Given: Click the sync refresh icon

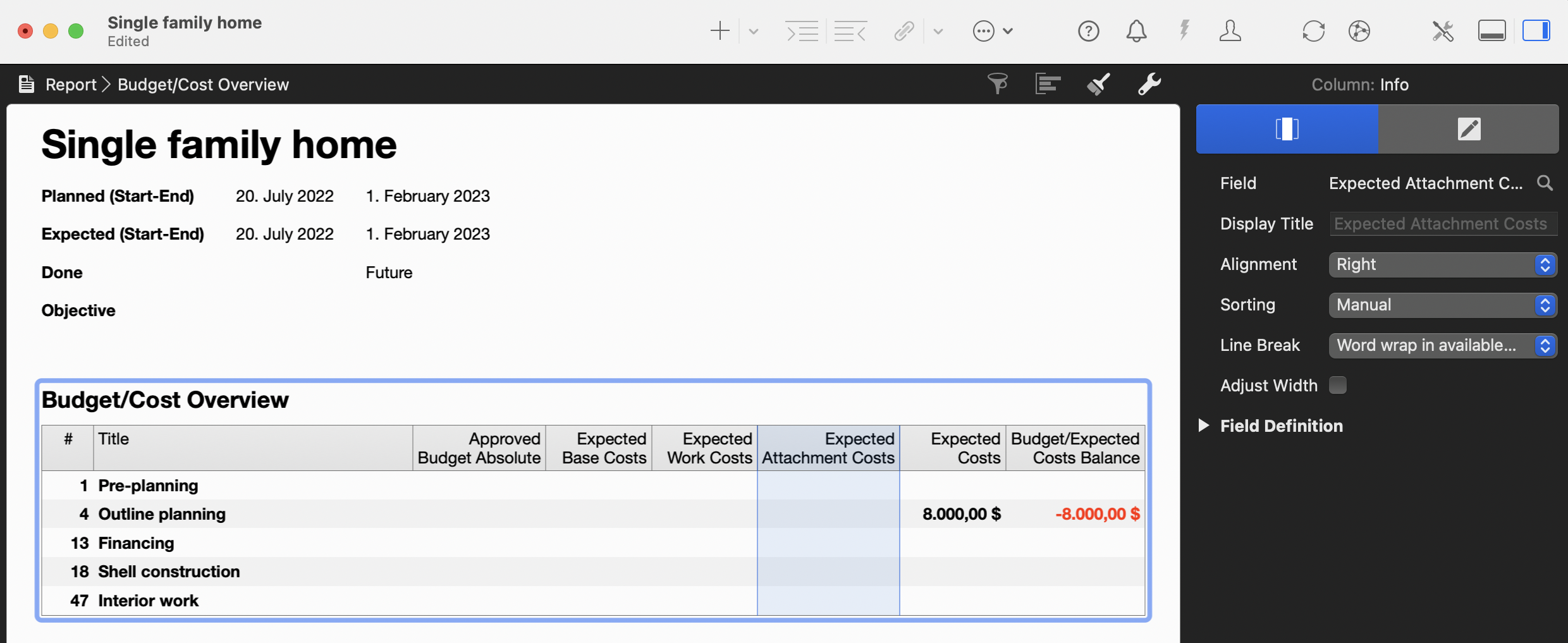Looking at the screenshot, I should [x=1313, y=31].
